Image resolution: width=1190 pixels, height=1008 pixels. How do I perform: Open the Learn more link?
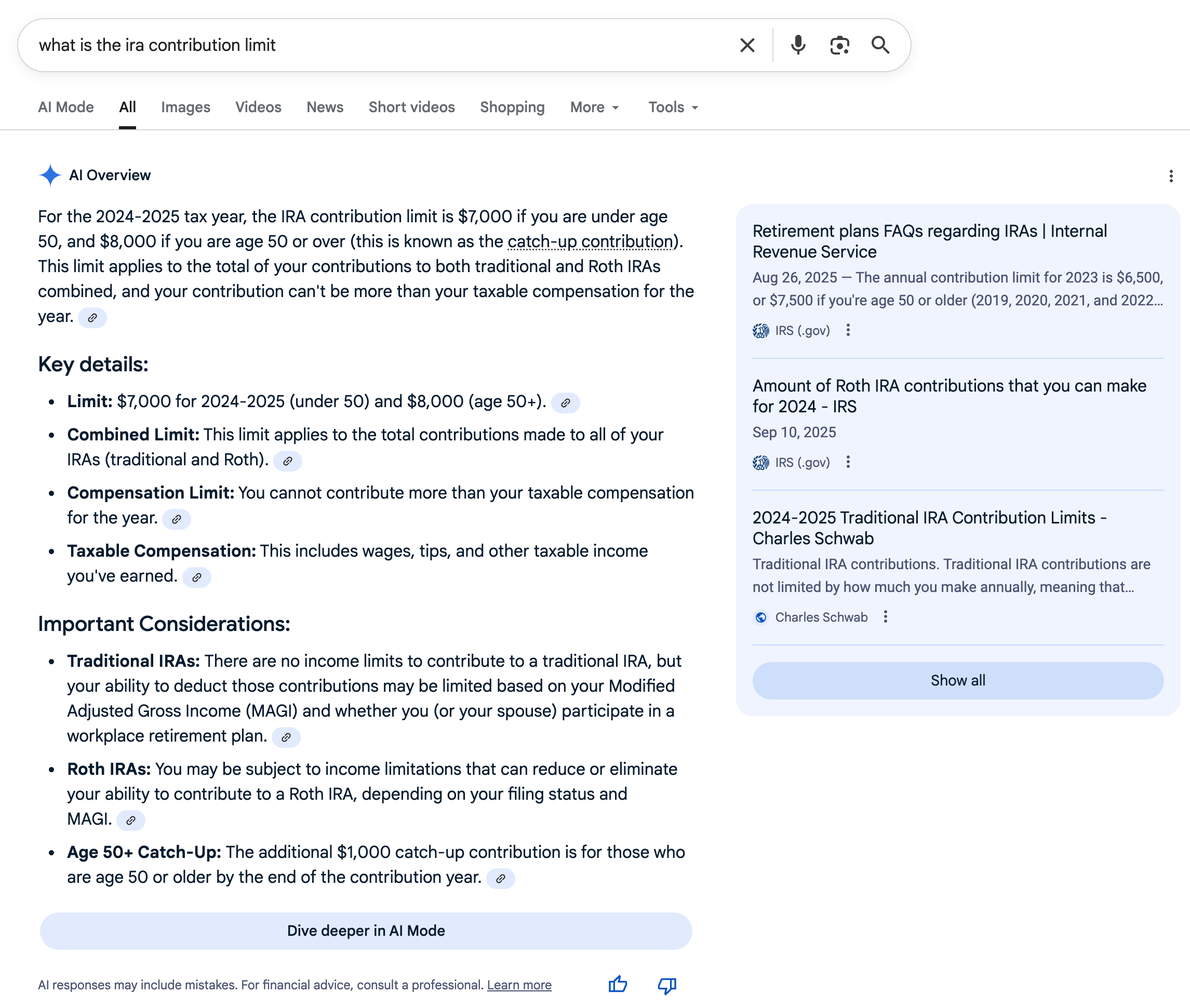coord(519,985)
